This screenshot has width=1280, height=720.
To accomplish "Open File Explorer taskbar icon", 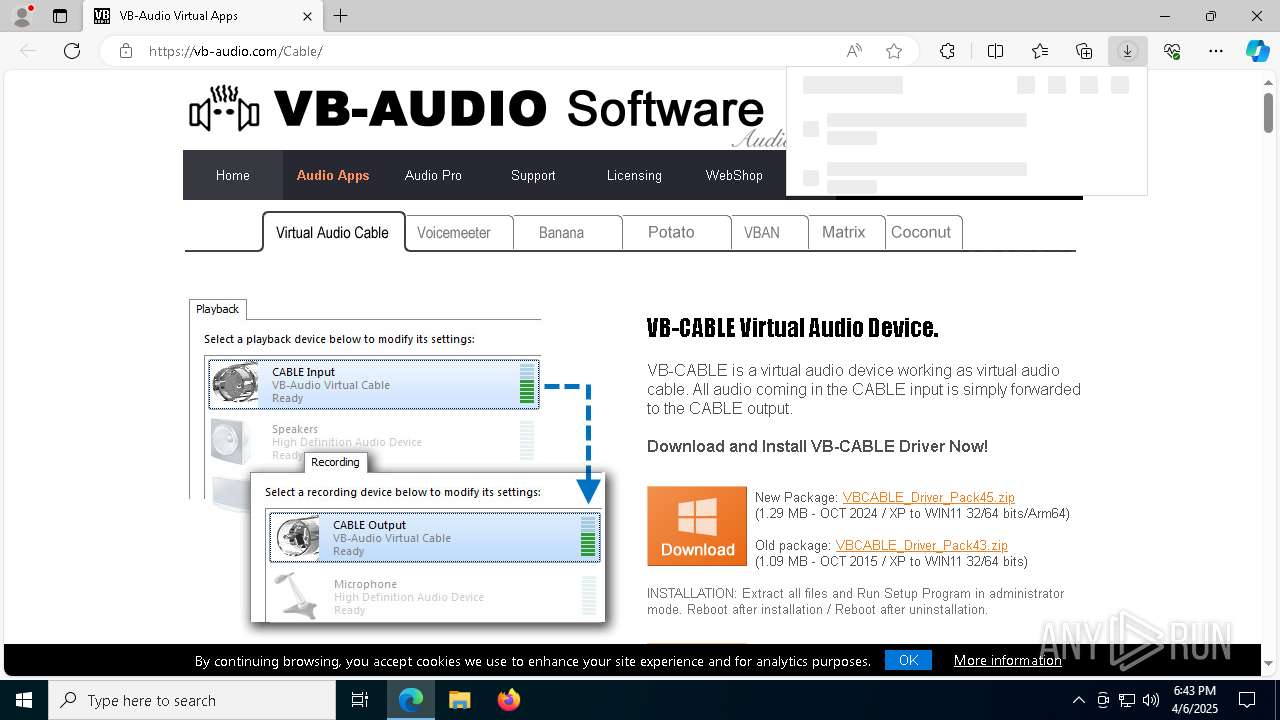I will pyautogui.click(x=459, y=700).
